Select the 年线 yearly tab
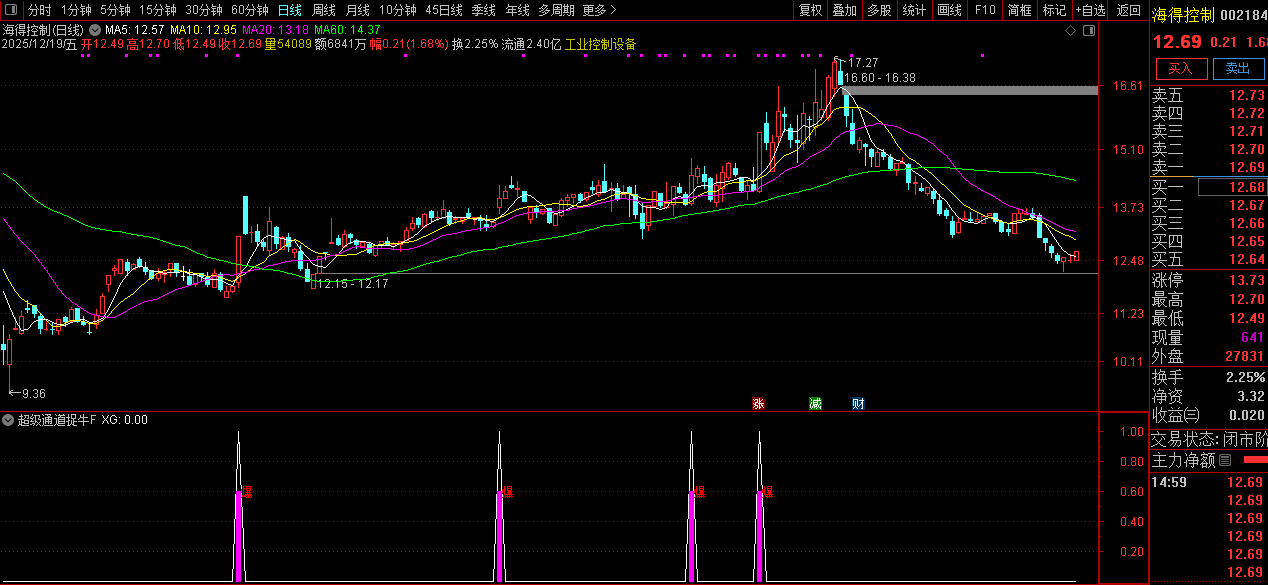Screen dimensions: 1268x585 click(517, 10)
